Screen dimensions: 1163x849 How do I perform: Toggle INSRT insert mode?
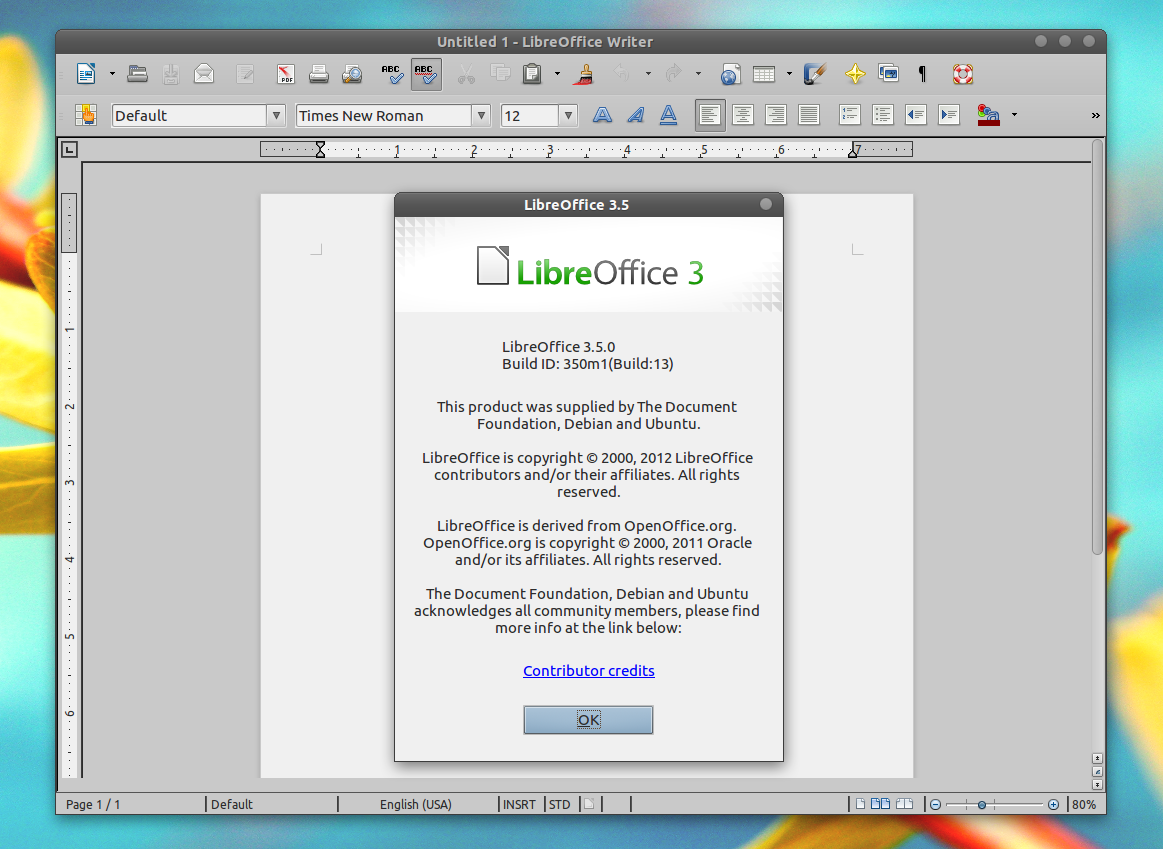(x=519, y=804)
